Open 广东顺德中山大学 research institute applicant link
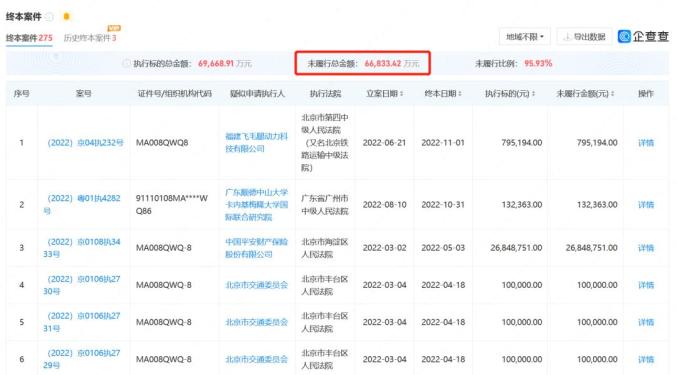The height and width of the screenshot is (375, 677). tap(256, 205)
